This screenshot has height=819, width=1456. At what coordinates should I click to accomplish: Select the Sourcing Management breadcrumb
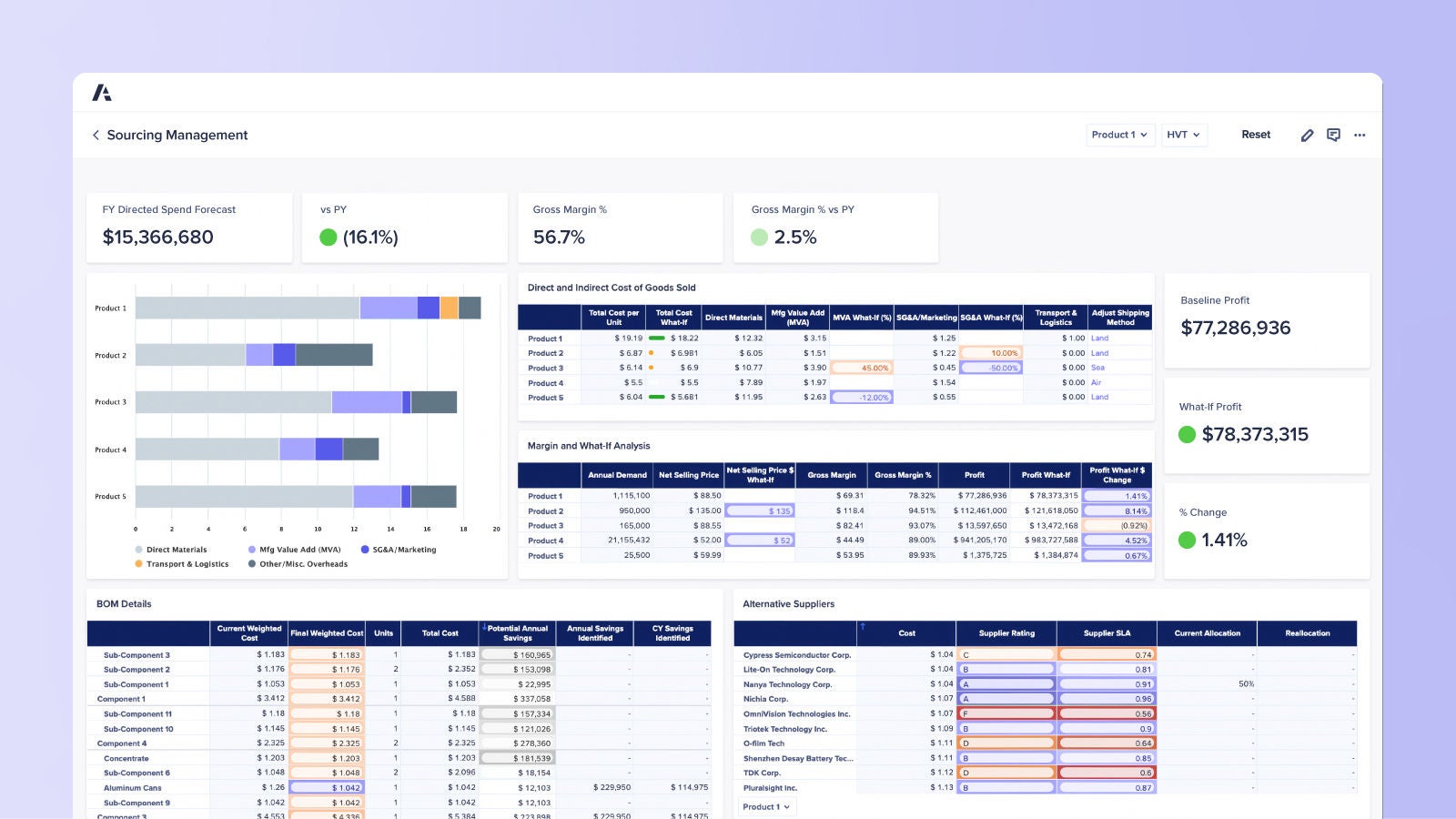pyautogui.click(x=177, y=135)
